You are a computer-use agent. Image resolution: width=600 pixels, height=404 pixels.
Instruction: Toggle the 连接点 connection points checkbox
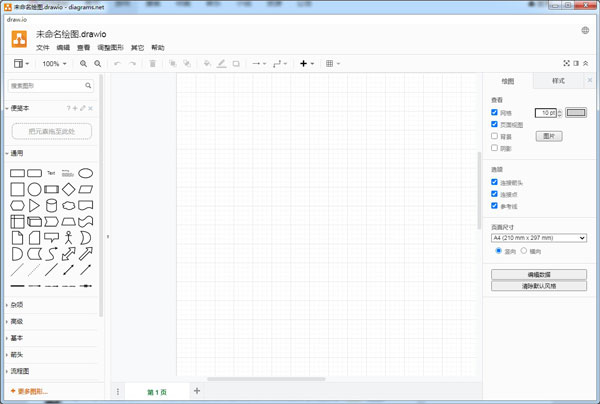[494, 194]
